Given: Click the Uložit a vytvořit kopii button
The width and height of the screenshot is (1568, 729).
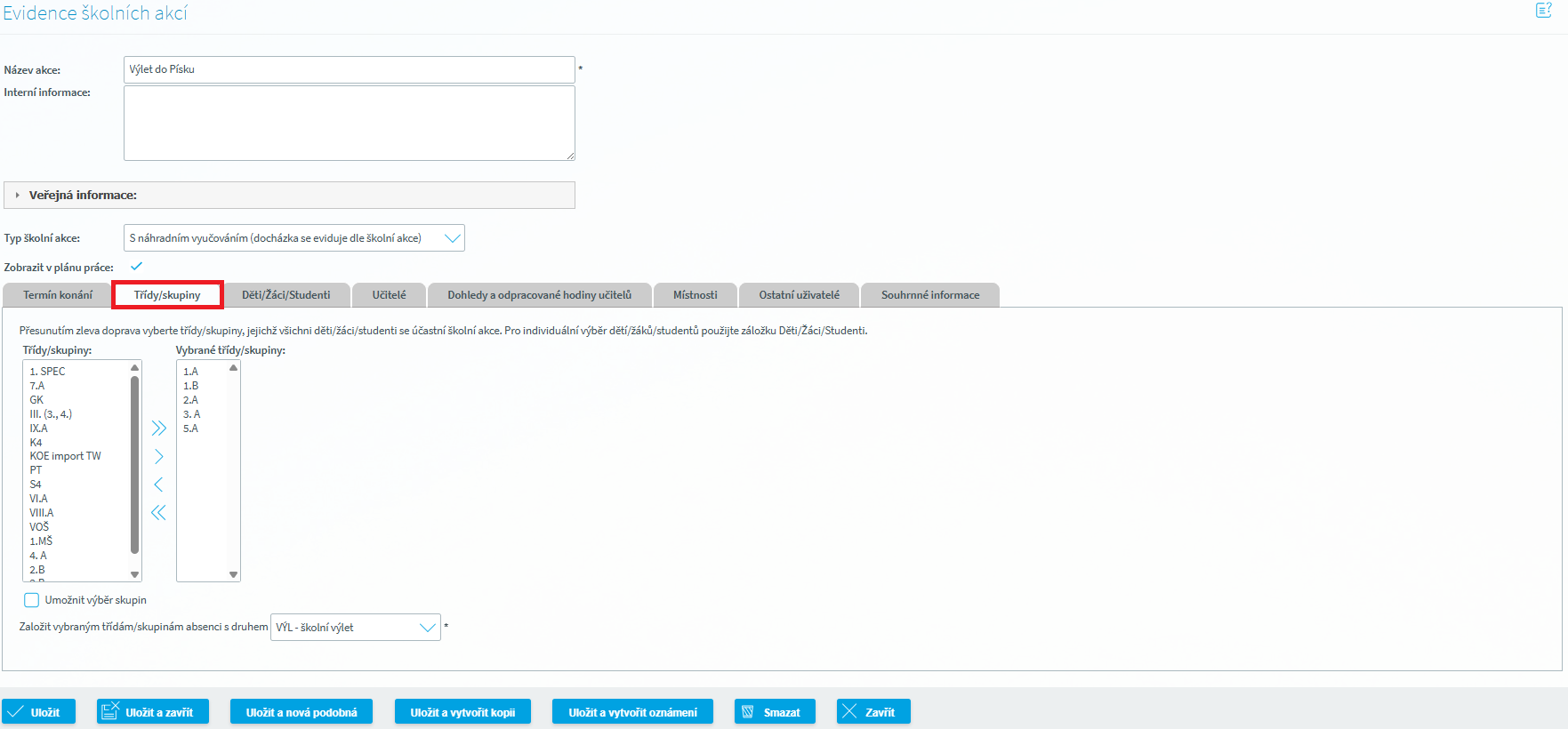Looking at the screenshot, I should [462, 712].
